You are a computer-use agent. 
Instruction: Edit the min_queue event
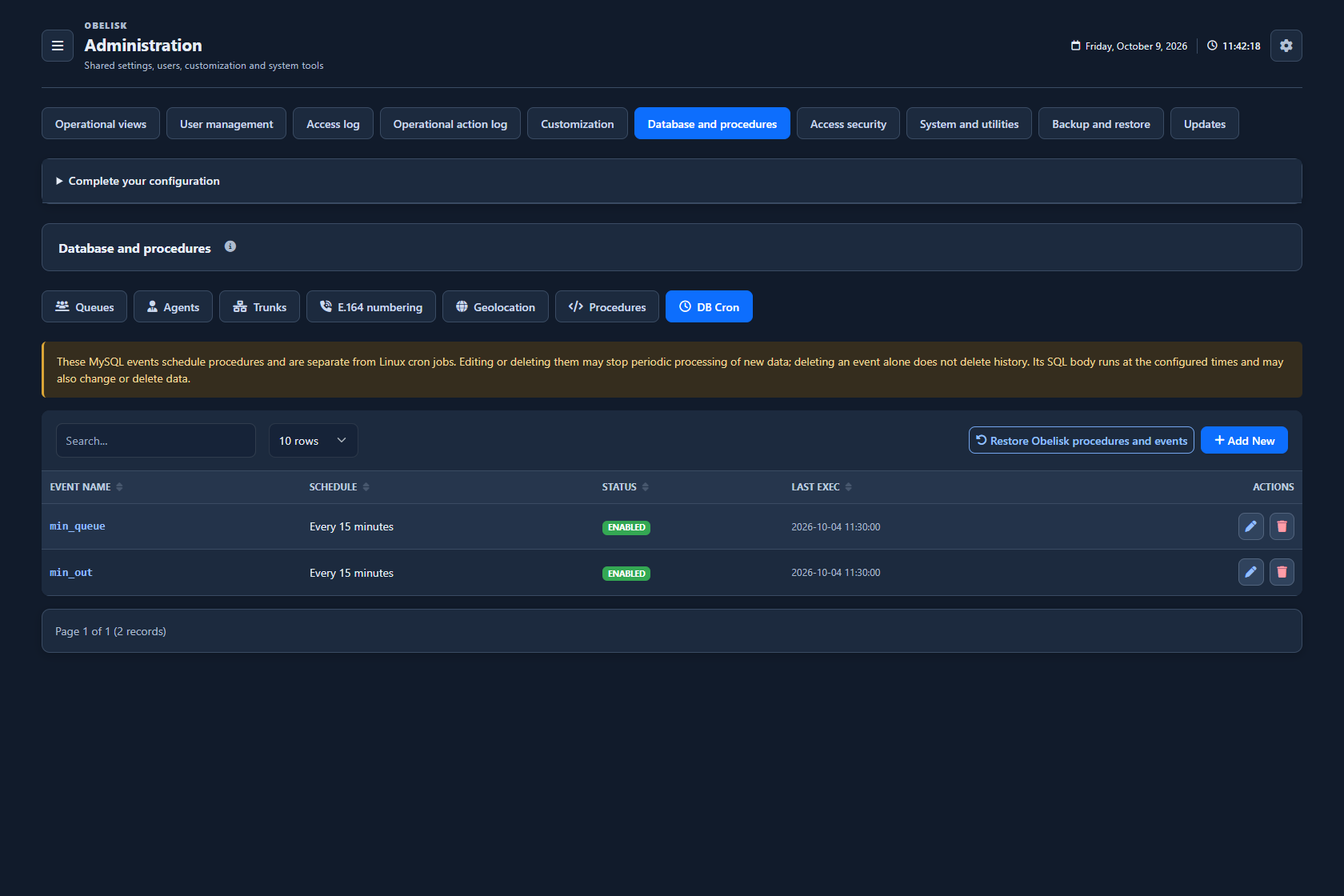coord(1250,526)
